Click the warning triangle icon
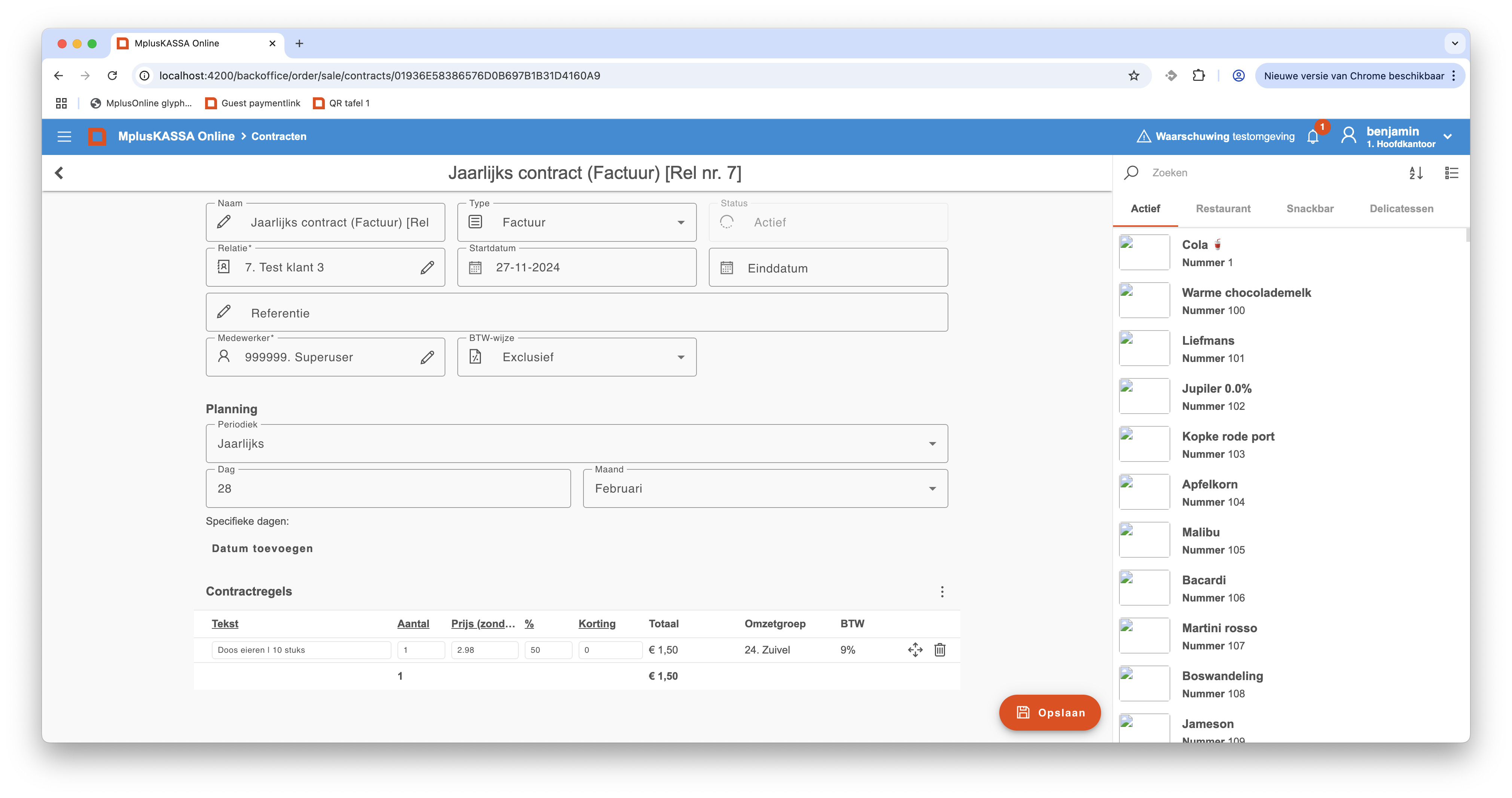The image size is (1512, 798). pyautogui.click(x=1143, y=136)
